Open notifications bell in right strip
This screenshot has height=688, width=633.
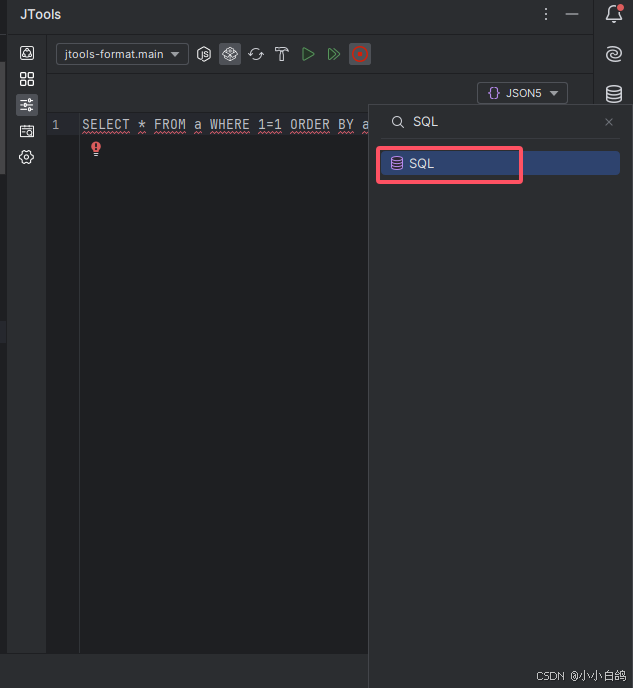tap(614, 14)
